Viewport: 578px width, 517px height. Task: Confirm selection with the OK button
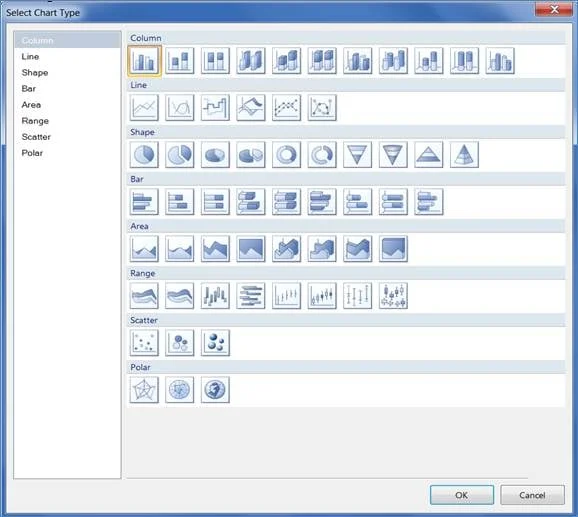point(462,495)
